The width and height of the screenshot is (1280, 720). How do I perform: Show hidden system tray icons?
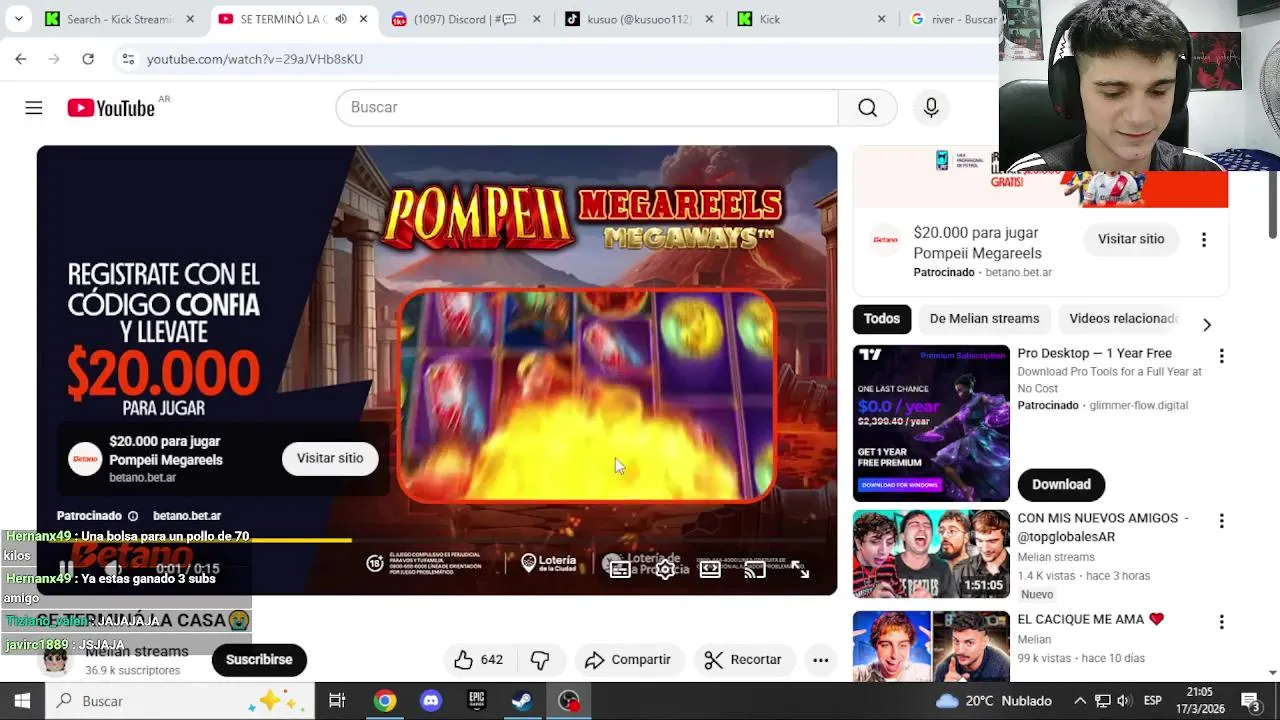[x=1081, y=701]
